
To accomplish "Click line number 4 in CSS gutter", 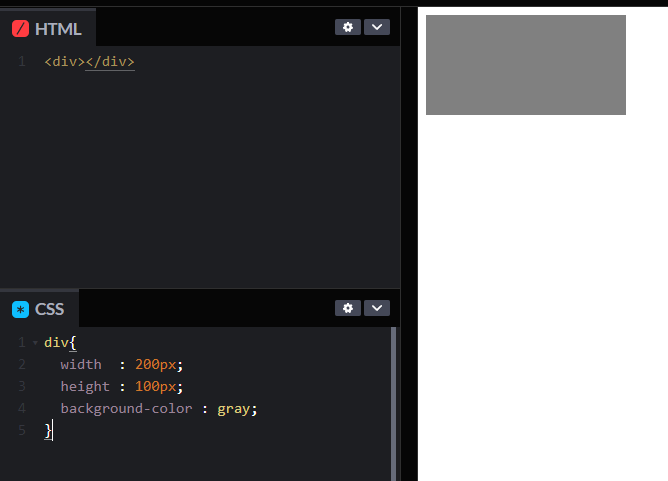I will pyautogui.click(x=22, y=409).
